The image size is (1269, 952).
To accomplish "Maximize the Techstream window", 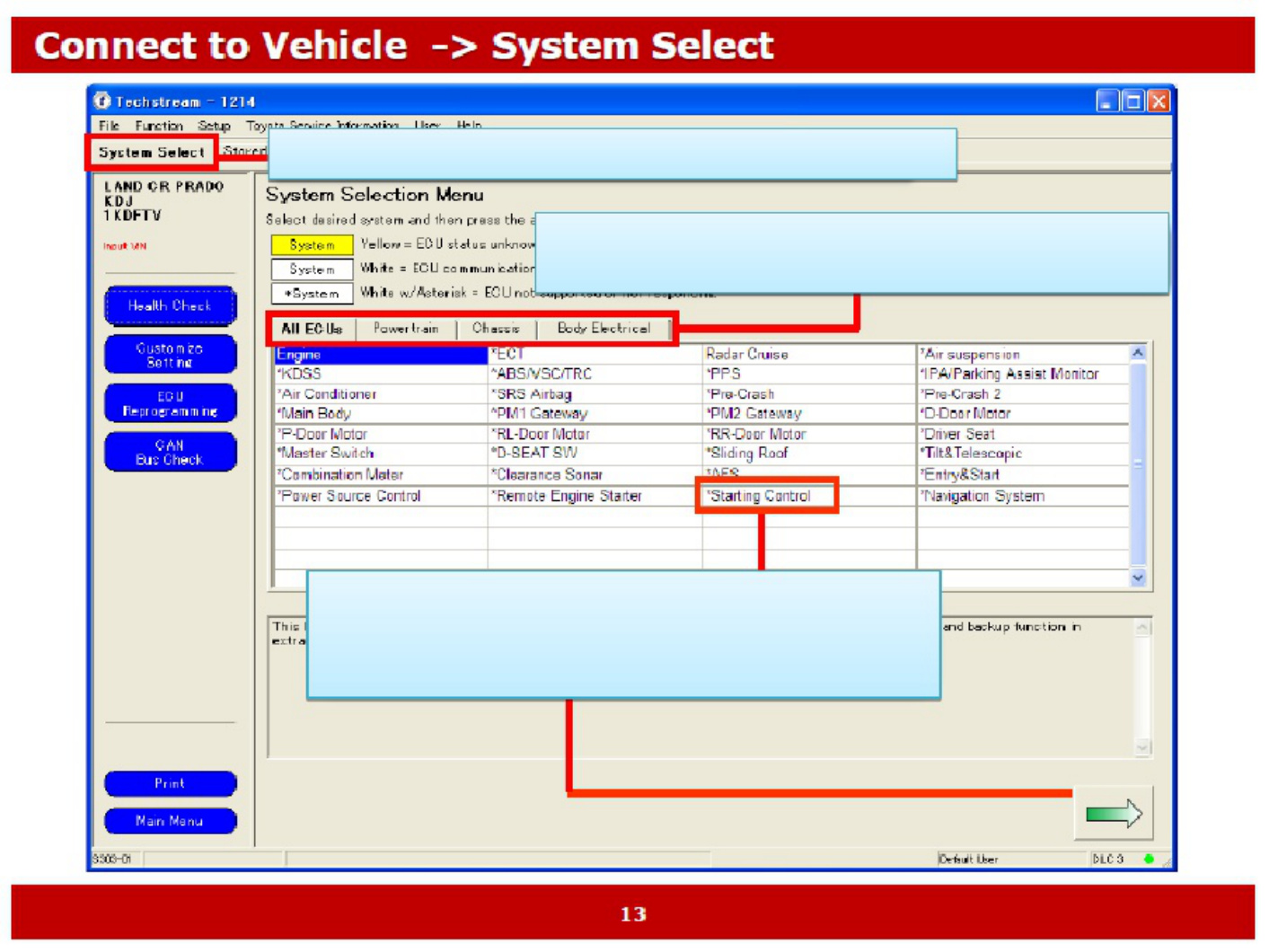I will pyautogui.click(x=1133, y=101).
